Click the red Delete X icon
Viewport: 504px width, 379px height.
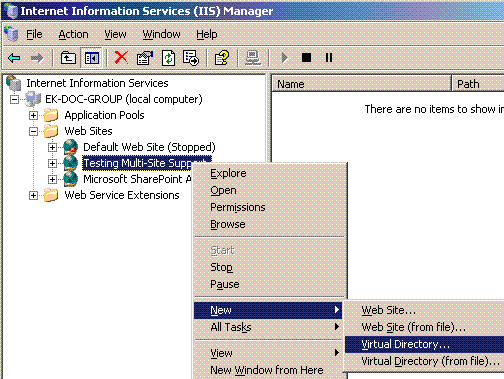pyautogui.click(x=121, y=58)
